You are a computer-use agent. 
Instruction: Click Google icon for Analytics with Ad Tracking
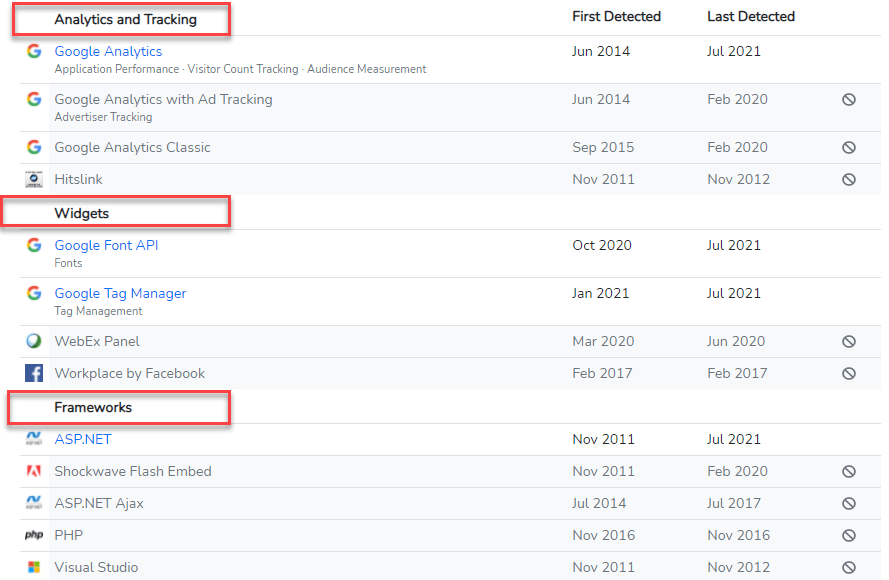tap(34, 99)
